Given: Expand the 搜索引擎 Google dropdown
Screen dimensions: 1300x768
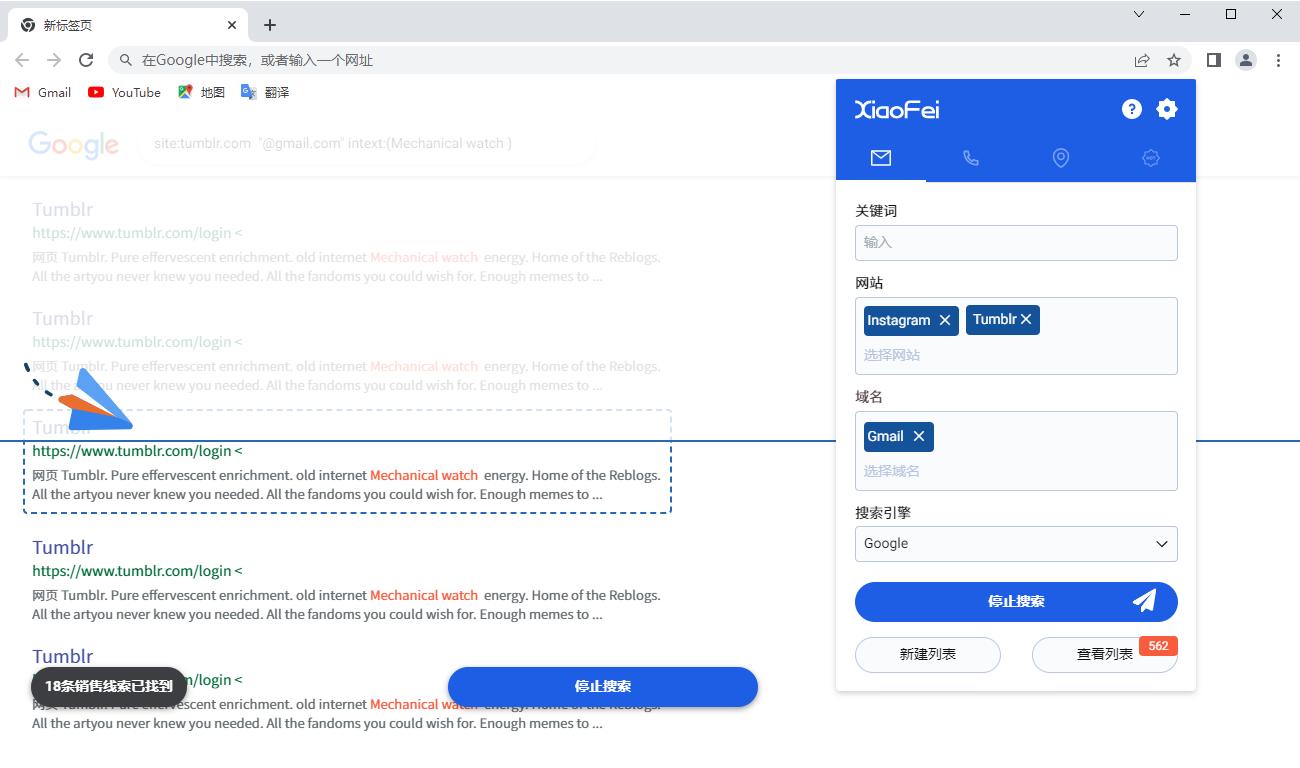Looking at the screenshot, I should tap(1016, 544).
